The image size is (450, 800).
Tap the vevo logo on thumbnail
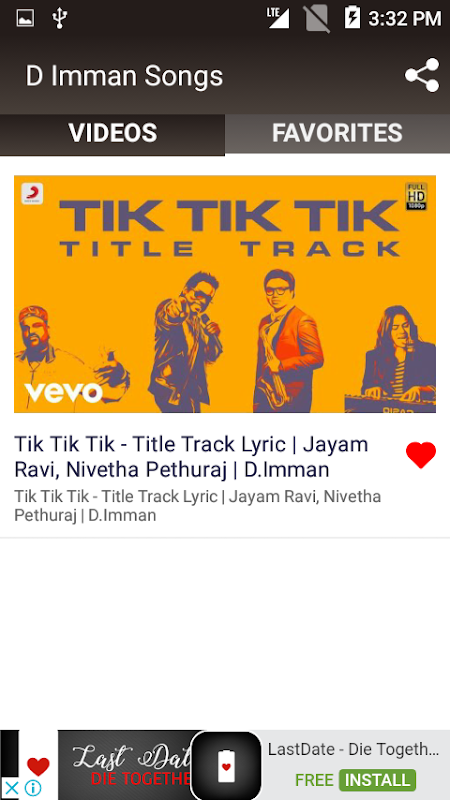[63, 392]
